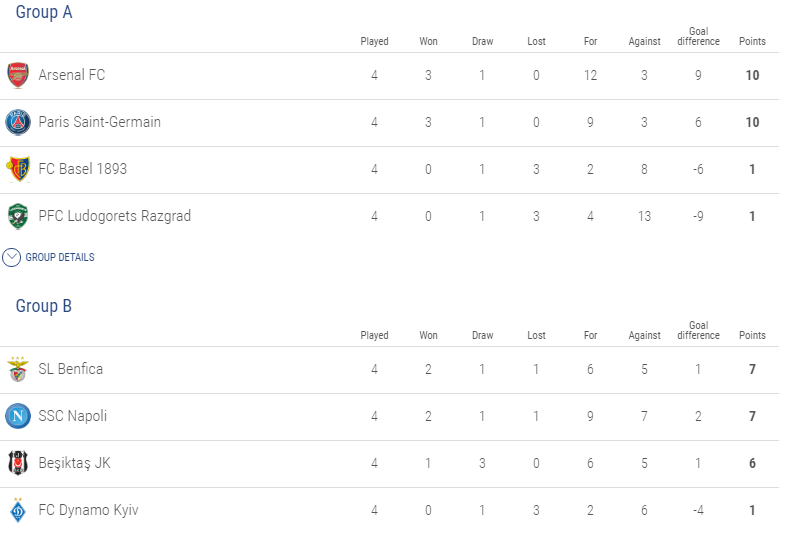
Task: Click the FC Basel 1893 crest
Action: [18, 169]
